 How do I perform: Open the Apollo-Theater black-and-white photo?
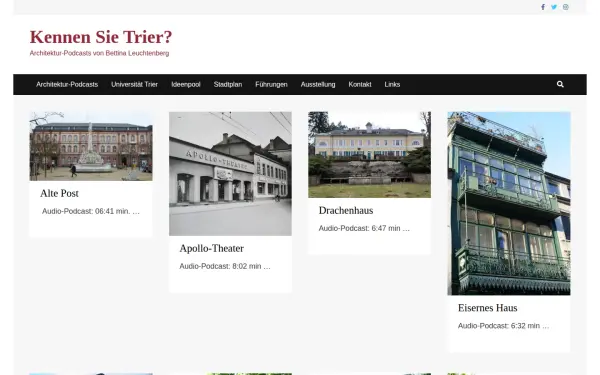(x=230, y=174)
